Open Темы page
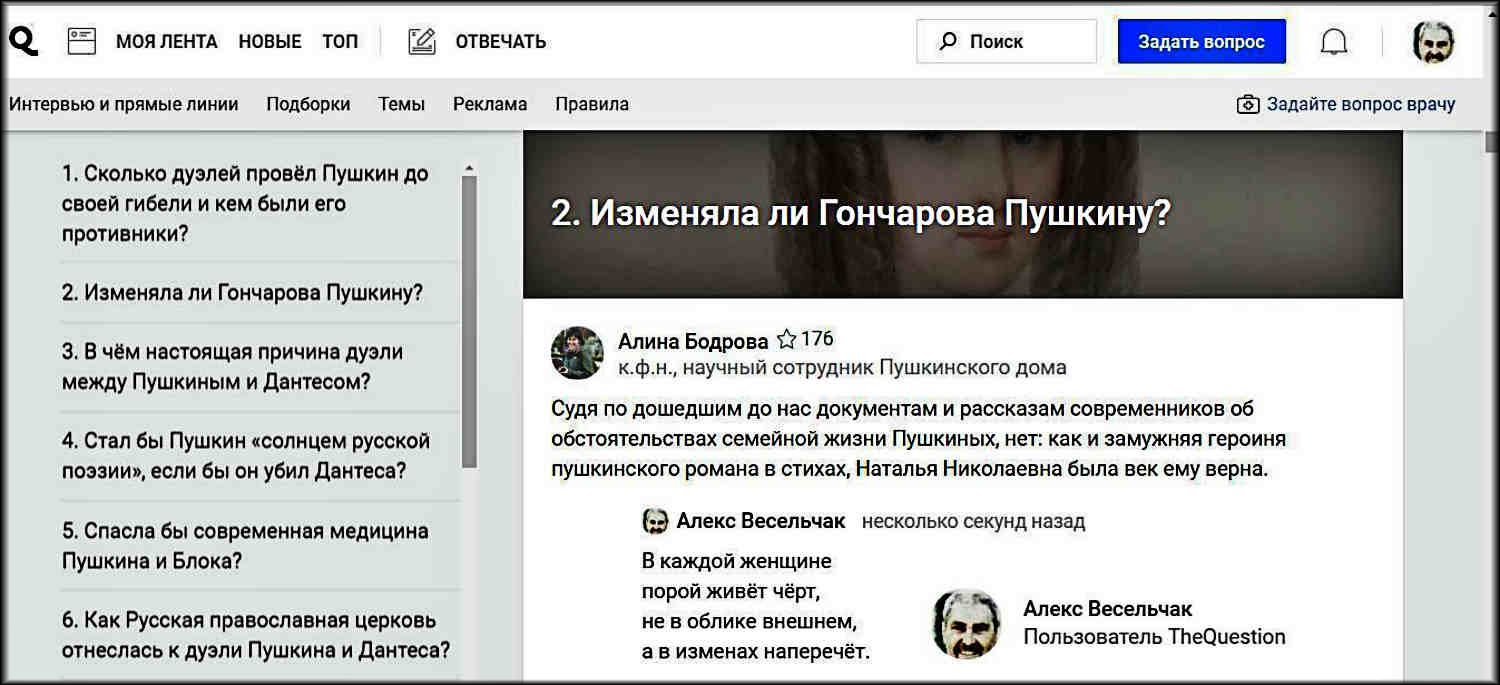 [401, 104]
